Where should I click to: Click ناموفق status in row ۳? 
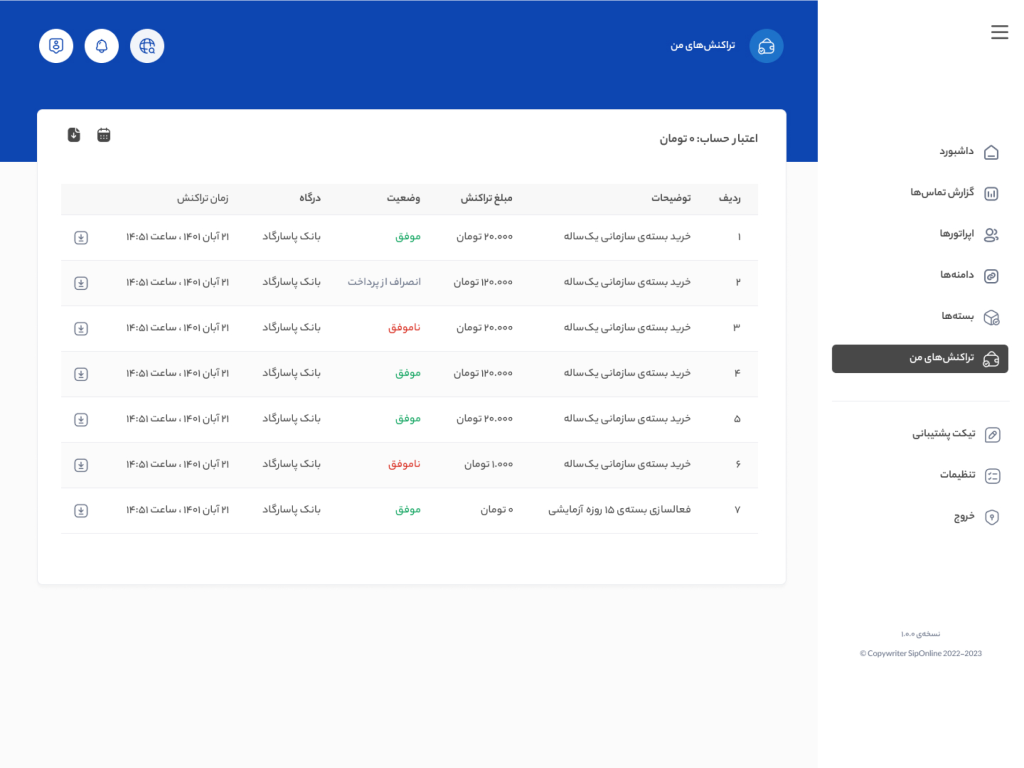click(x=404, y=328)
